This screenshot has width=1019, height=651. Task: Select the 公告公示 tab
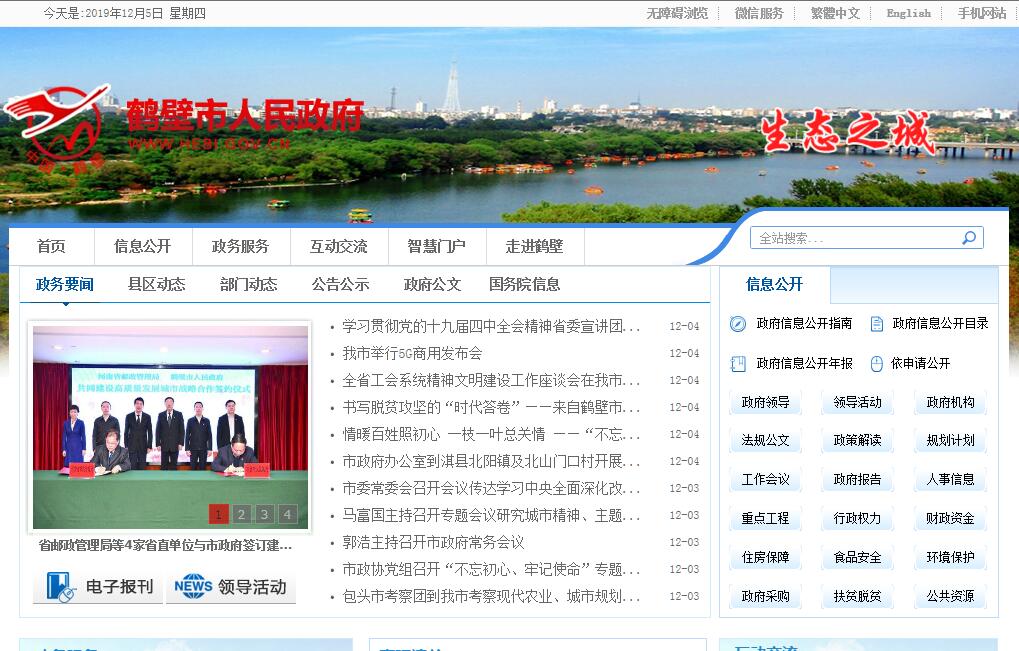(340, 284)
